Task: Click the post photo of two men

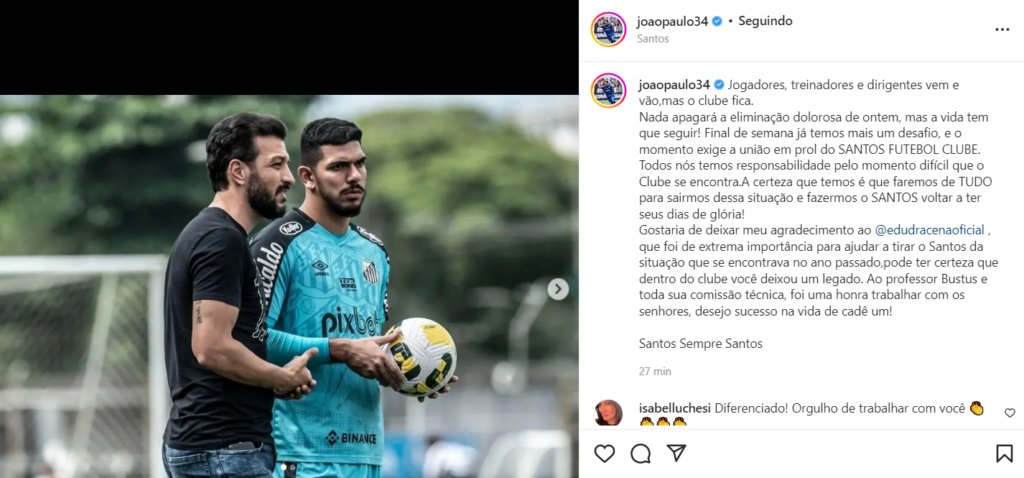Action: [x=289, y=286]
